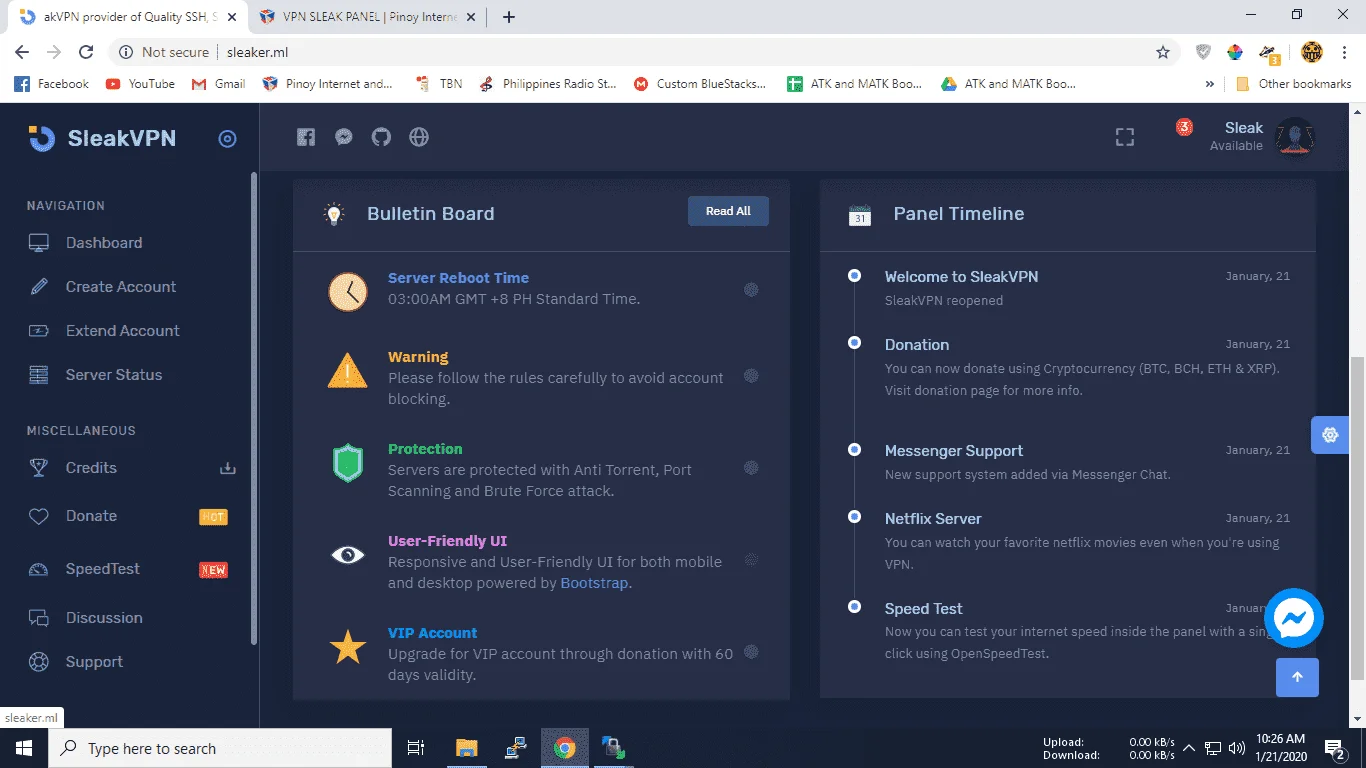The width and height of the screenshot is (1366, 768).
Task: Toggle fullscreen with the expand icon
Action: (x=1125, y=137)
